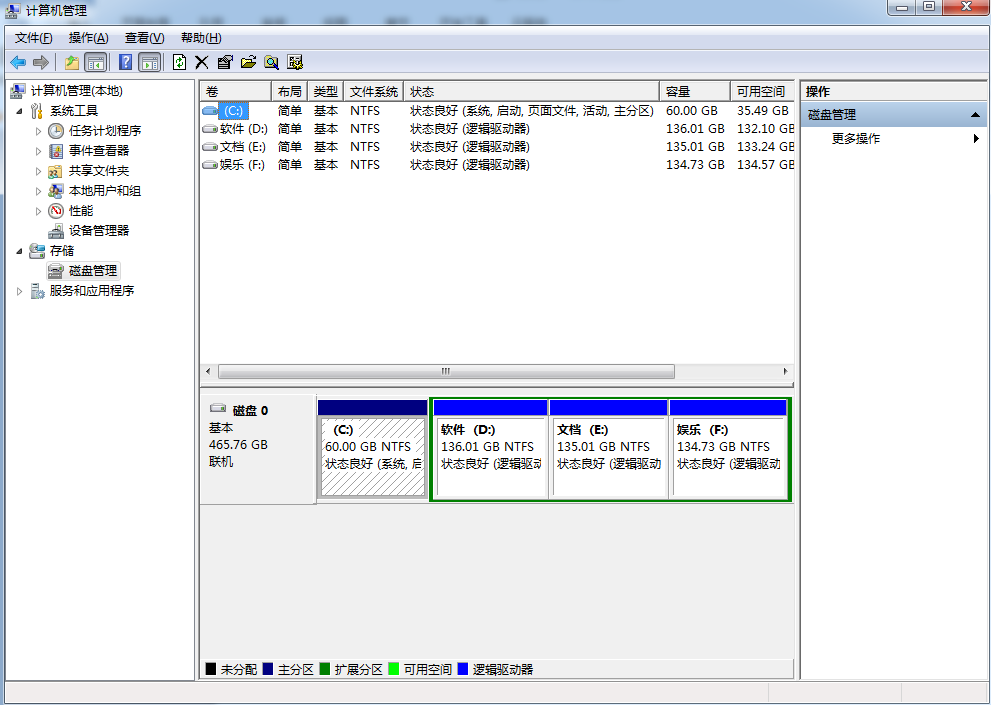
Task: Sort by the 容量 column header
Action: pos(695,92)
